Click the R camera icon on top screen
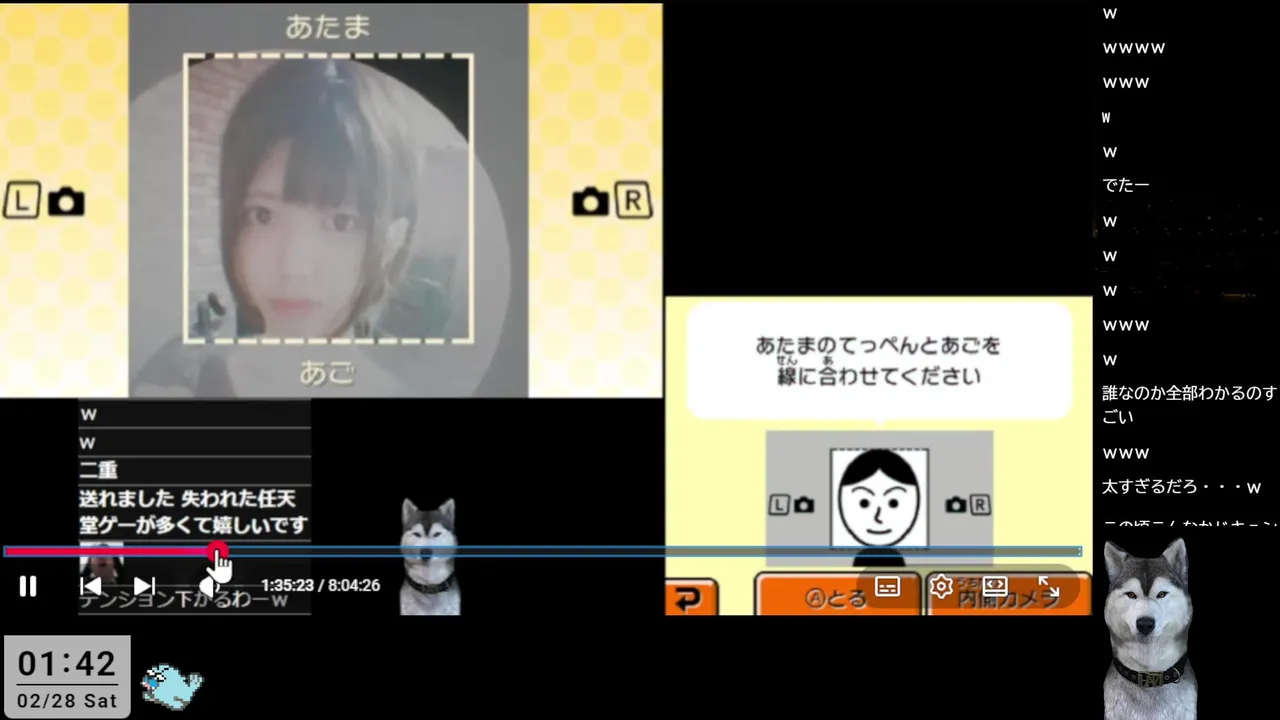Screen dimensions: 1280x720 [x=612, y=202]
